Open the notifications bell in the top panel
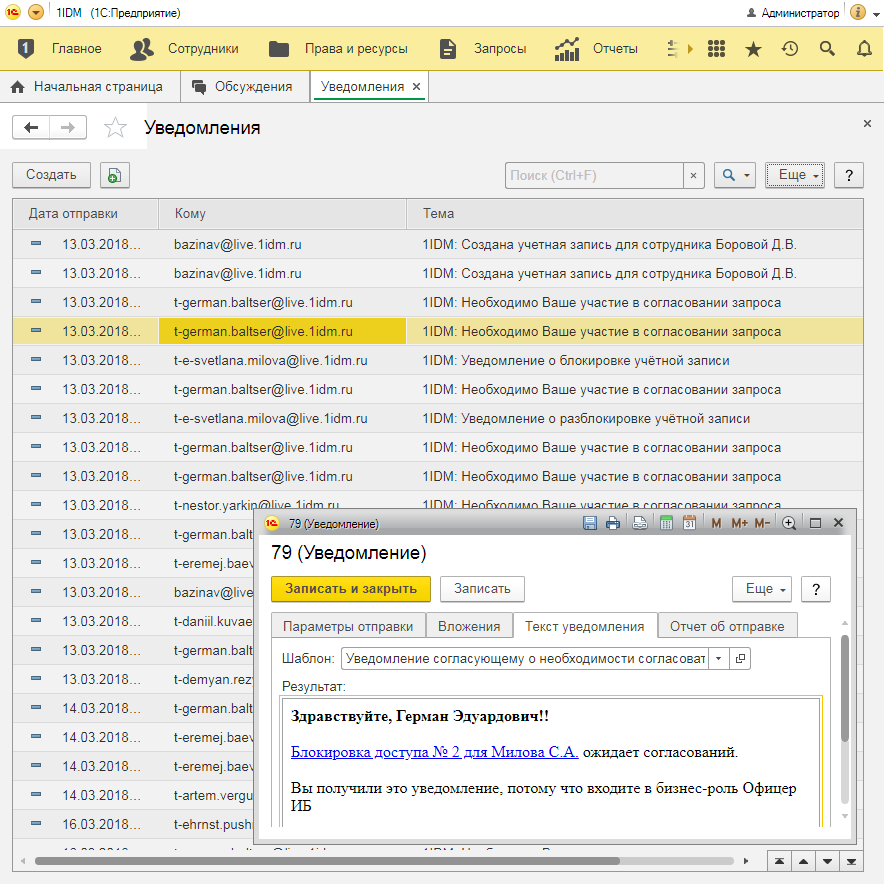The width and height of the screenshot is (884, 884). click(862, 48)
